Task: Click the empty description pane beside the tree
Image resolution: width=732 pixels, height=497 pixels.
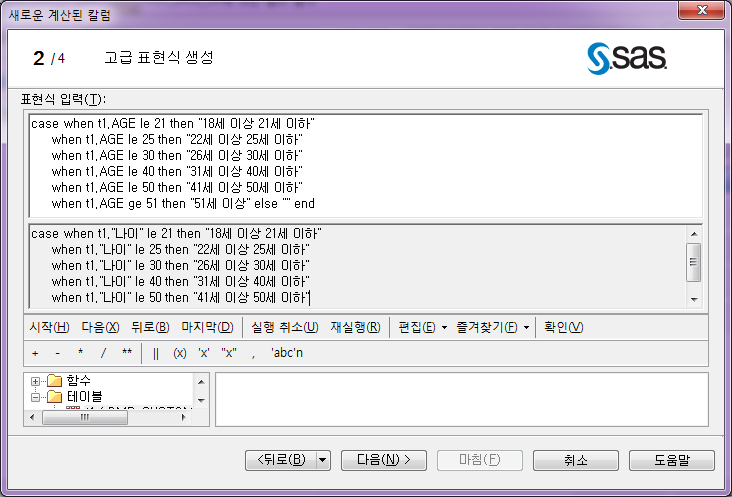Action: [462, 399]
